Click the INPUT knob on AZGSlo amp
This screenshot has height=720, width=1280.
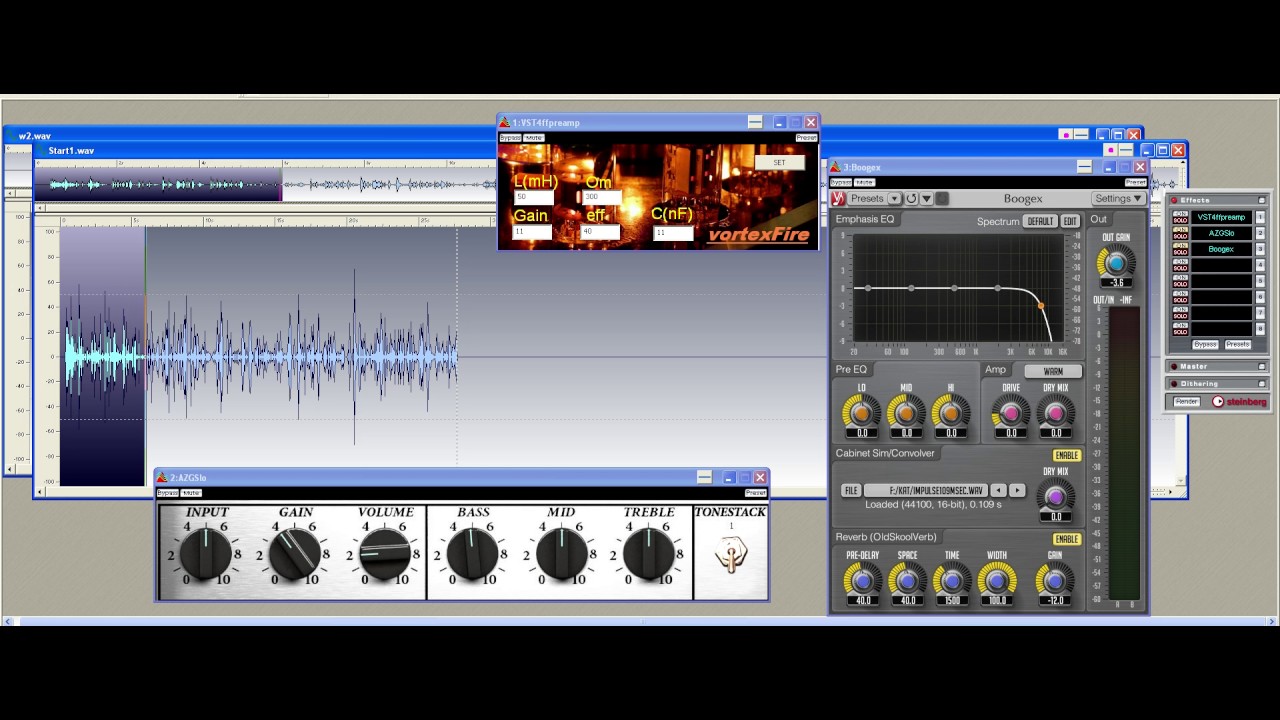(207, 554)
